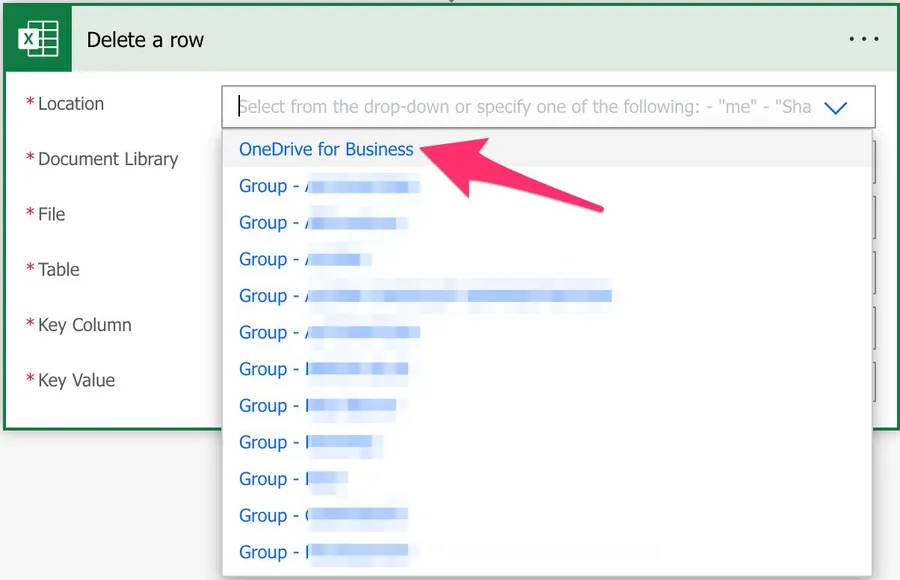Click the File field label

52,214
